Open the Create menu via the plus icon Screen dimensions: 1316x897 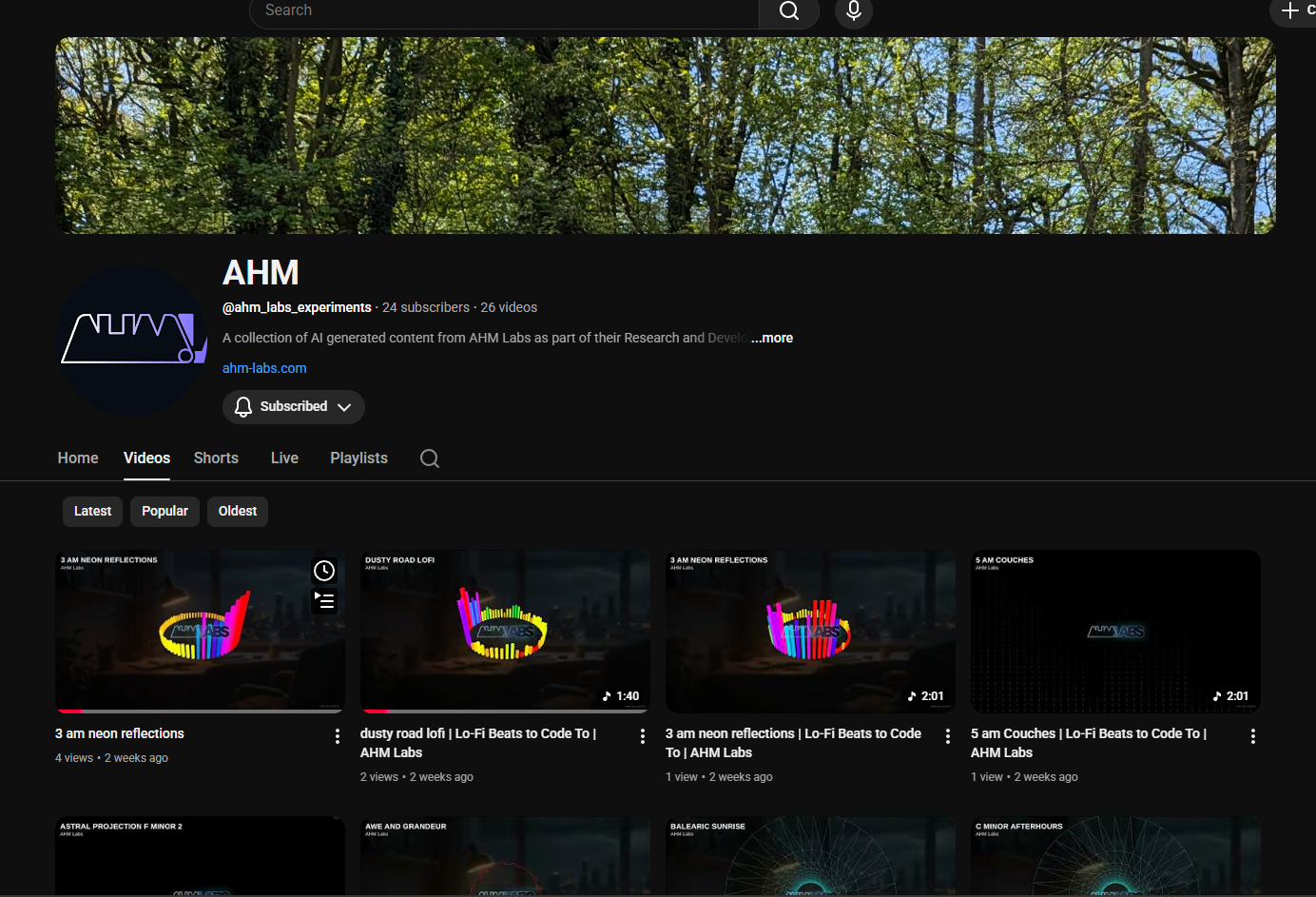click(x=1291, y=12)
